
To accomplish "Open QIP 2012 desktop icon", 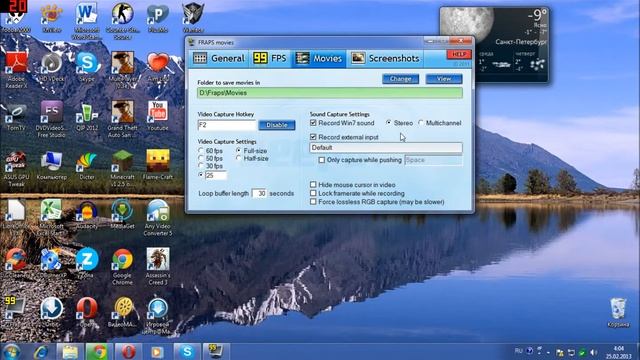I will pos(87,116).
